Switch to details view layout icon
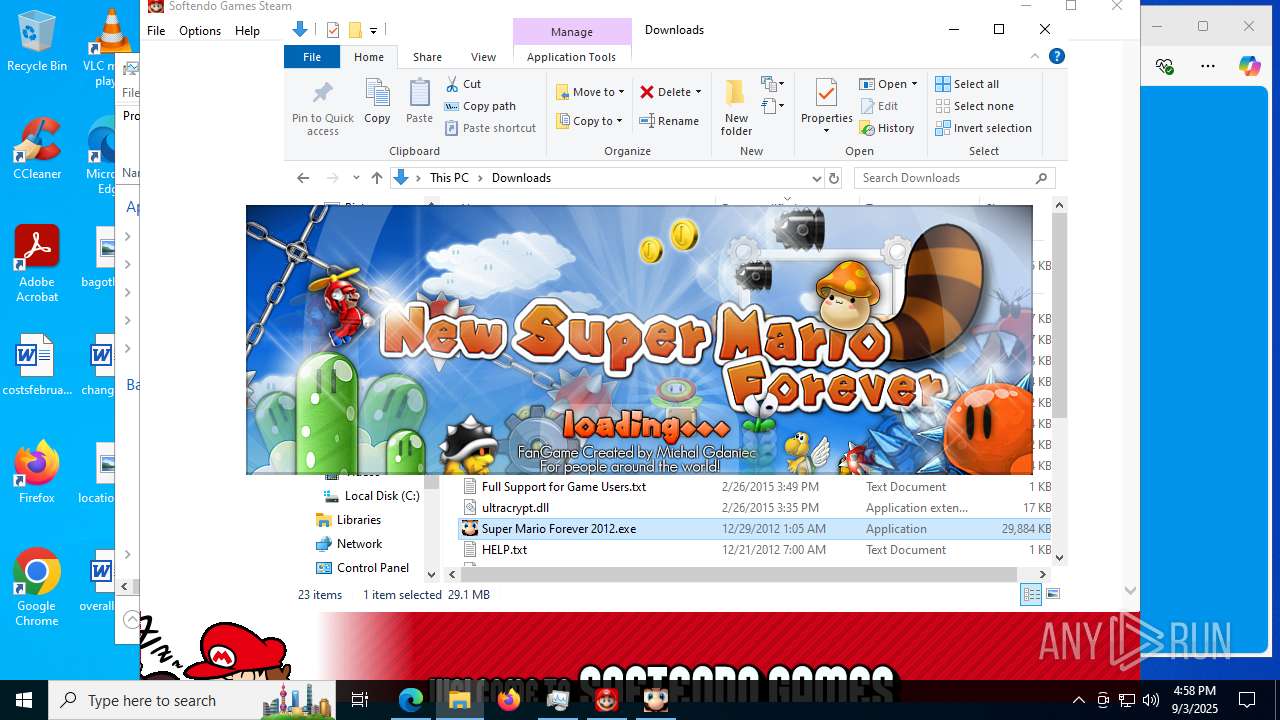 [1030, 594]
